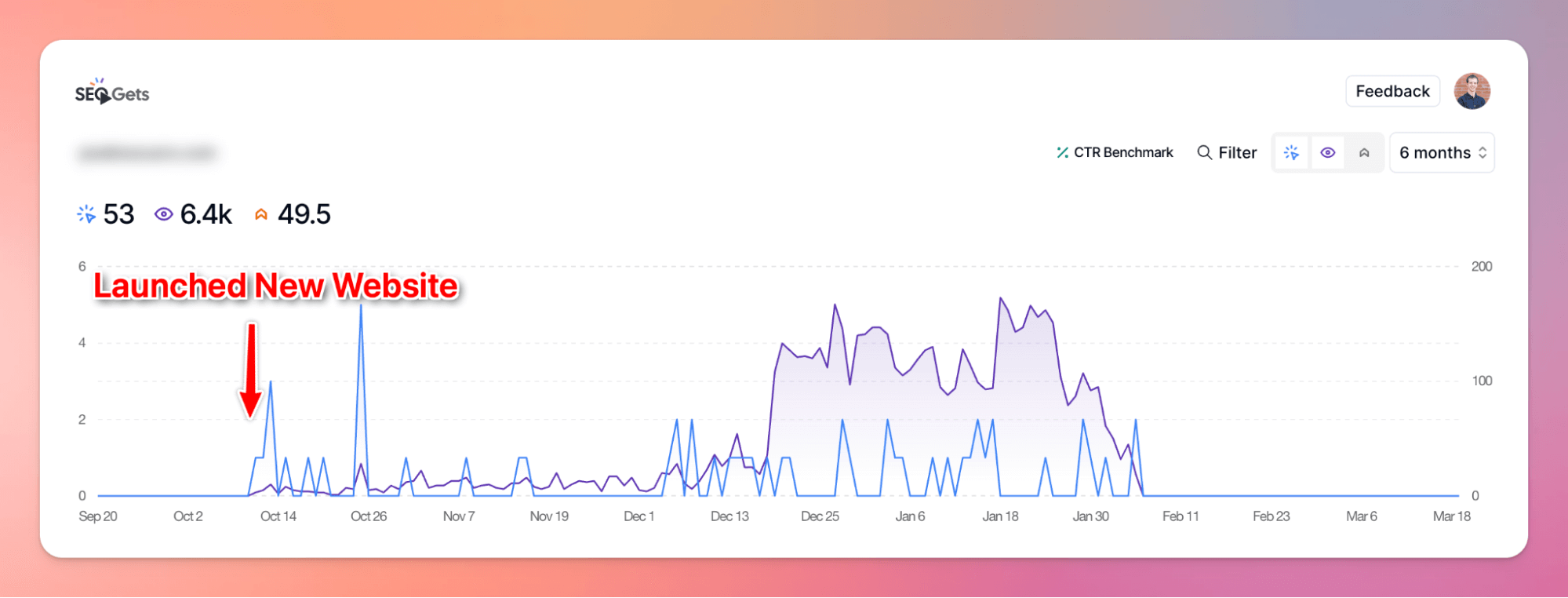This screenshot has height=598, width=1568.
Task: Click the eye icon beside 6.4k
Action: point(163,214)
